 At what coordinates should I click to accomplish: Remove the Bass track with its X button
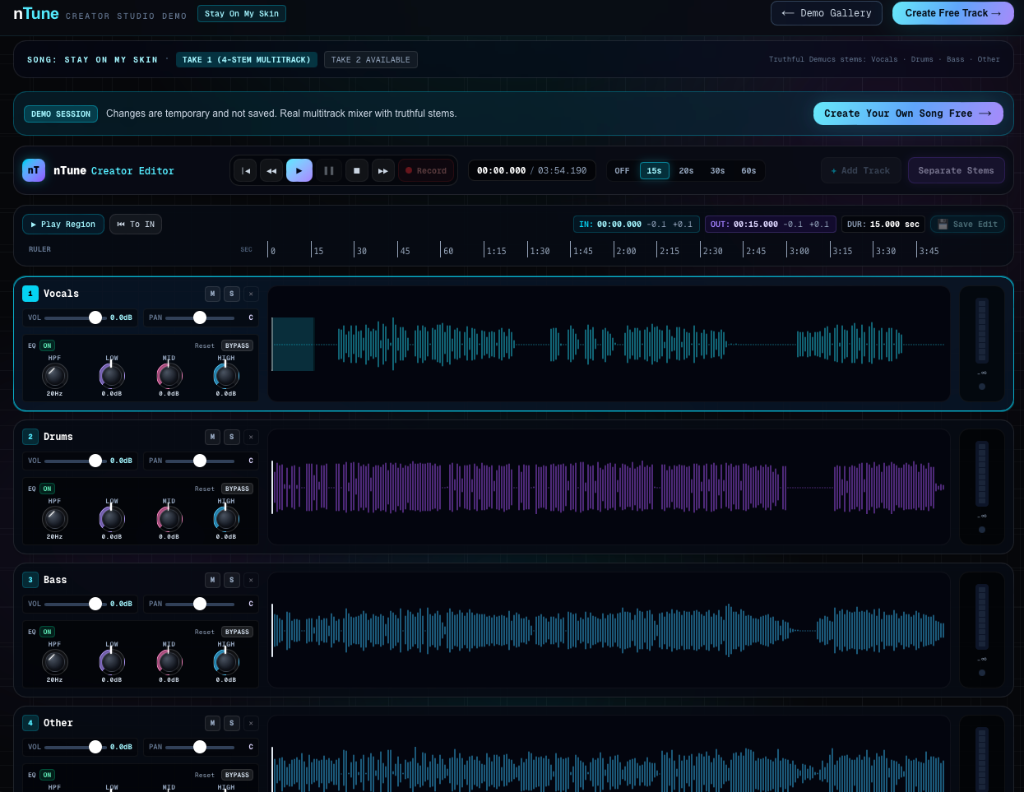point(251,580)
